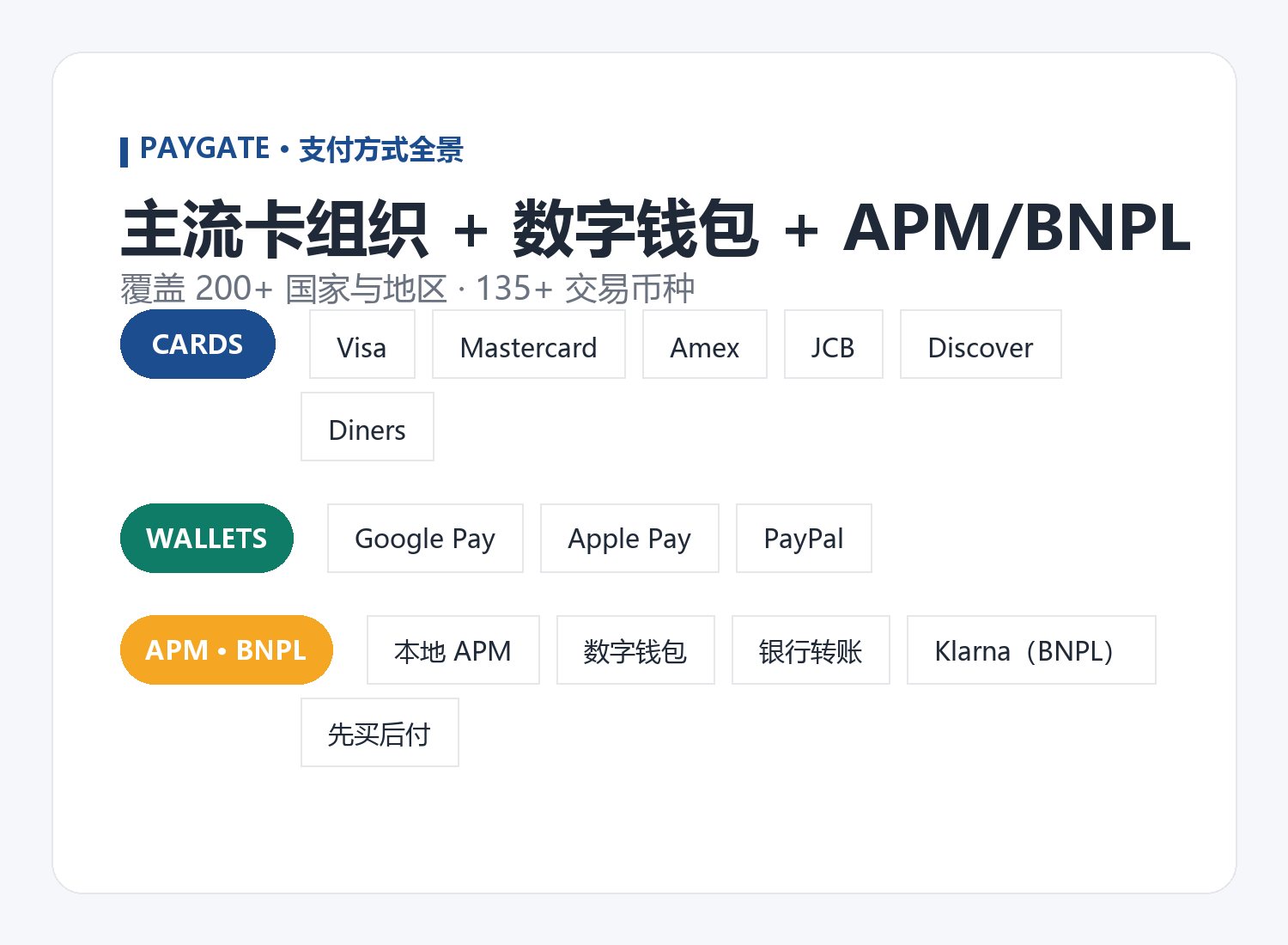
Task: Click the CARDS category pill
Action: (x=197, y=344)
